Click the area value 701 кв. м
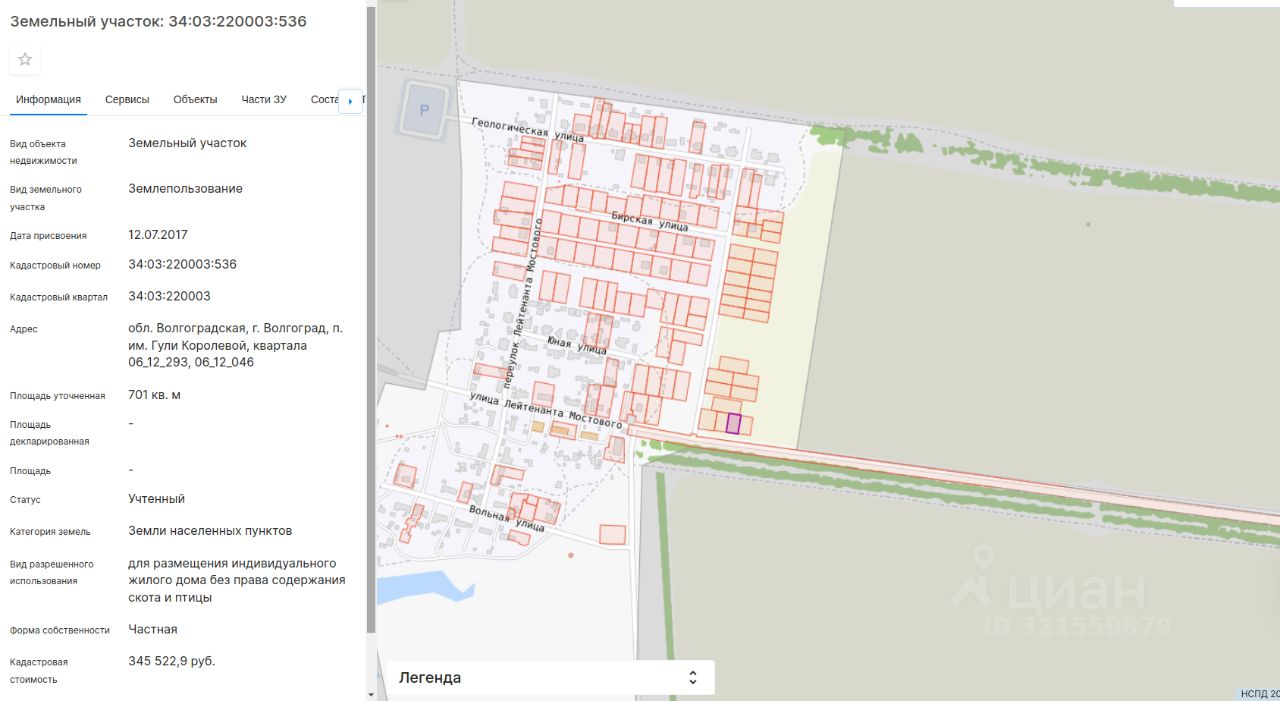1280x701 pixels. (x=154, y=394)
